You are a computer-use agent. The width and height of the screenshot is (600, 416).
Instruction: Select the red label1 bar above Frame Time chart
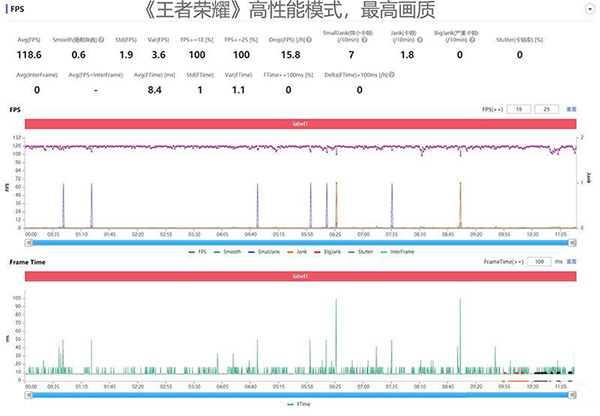302,275
